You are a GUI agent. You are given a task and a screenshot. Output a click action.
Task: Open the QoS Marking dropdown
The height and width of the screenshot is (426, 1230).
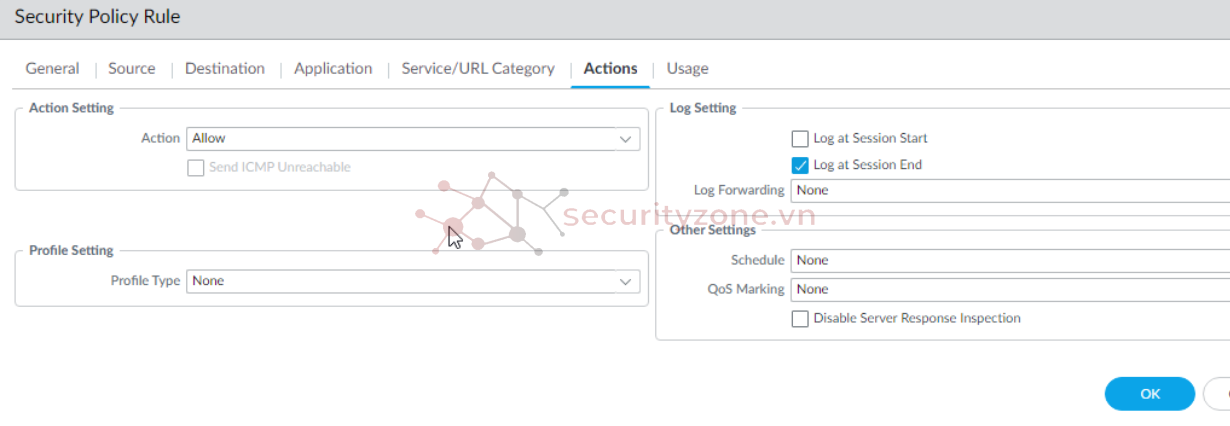1010,289
